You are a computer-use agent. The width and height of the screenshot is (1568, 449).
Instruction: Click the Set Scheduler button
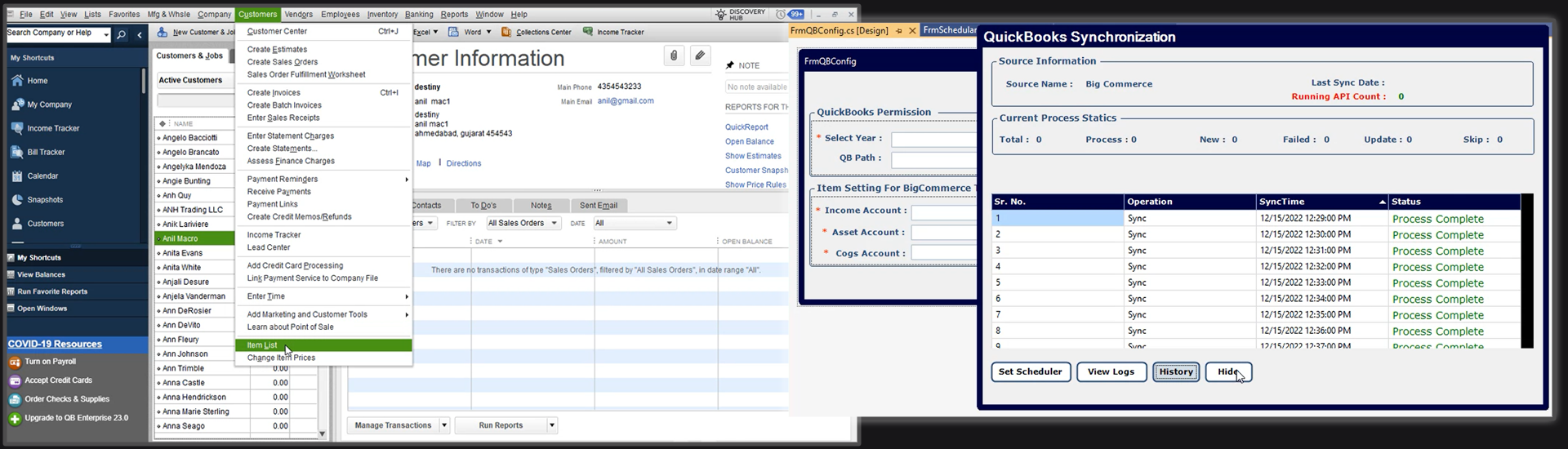point(1031,372)
